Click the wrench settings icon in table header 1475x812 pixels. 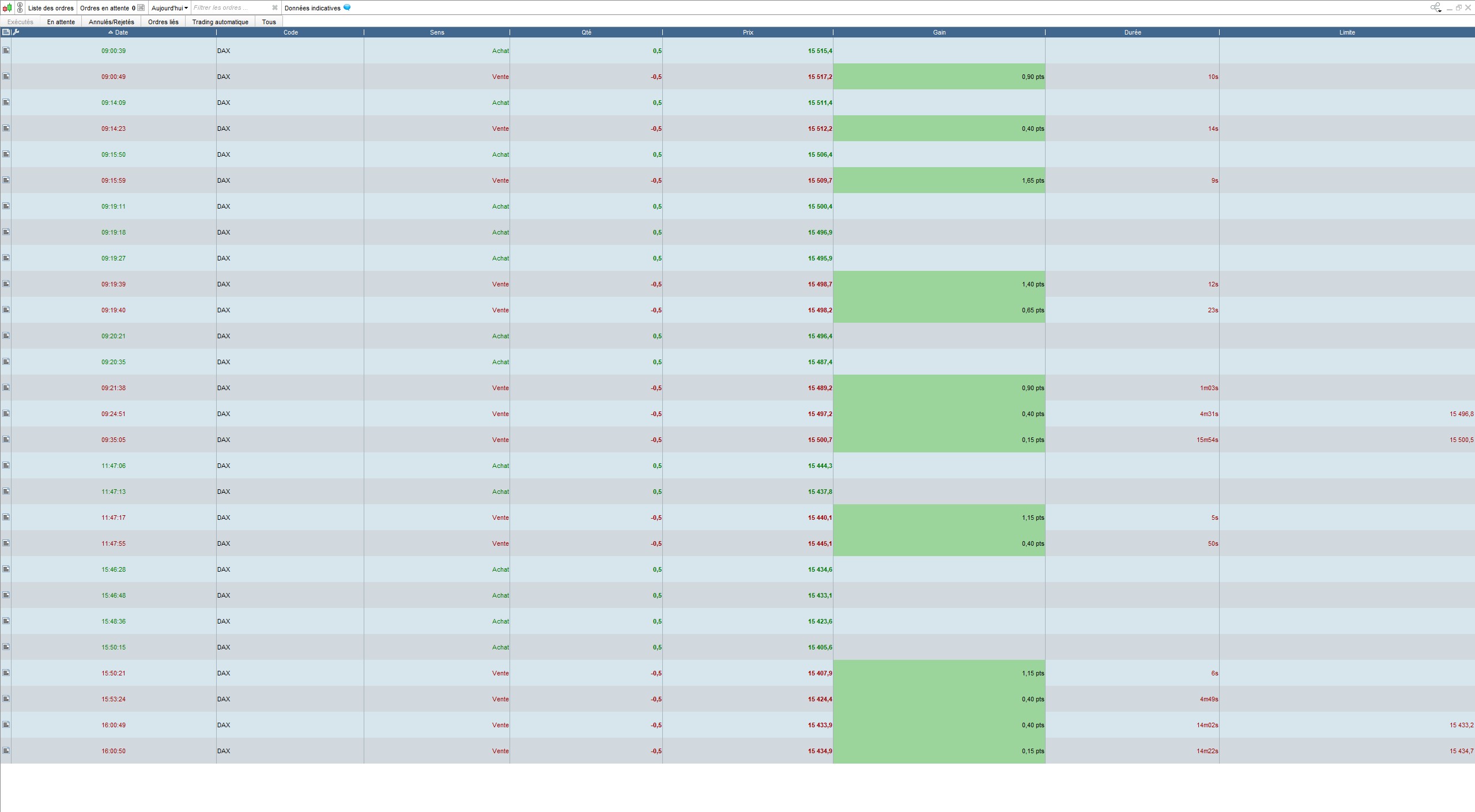tap(16, 32)
